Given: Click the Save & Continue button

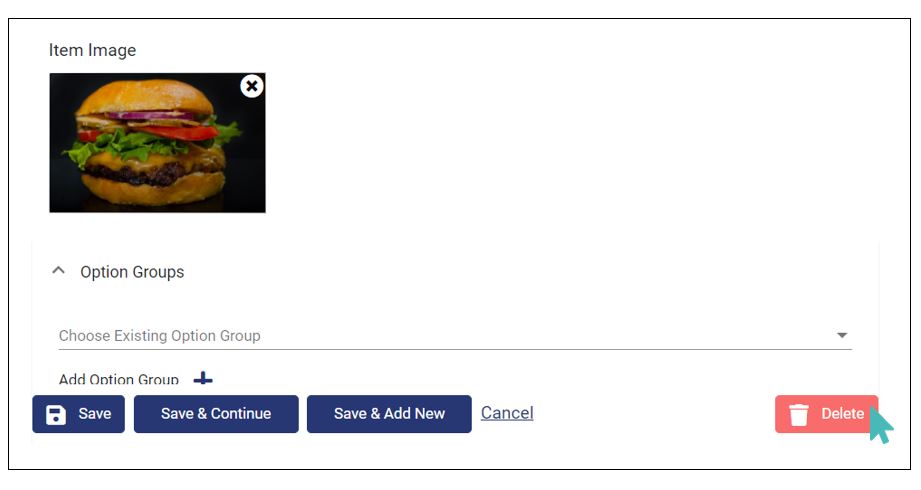Looking at the screenshot, I should point(216,414).
